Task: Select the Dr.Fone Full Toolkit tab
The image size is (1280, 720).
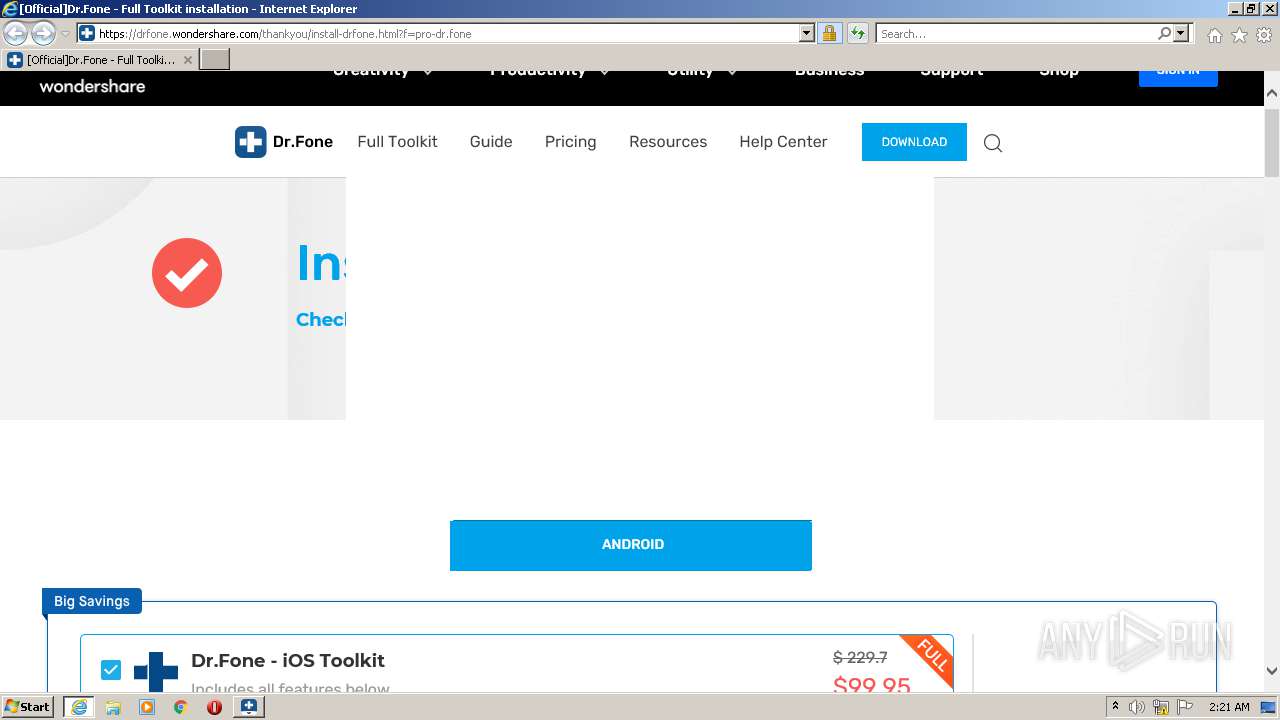Action: (x=100, y=60)
